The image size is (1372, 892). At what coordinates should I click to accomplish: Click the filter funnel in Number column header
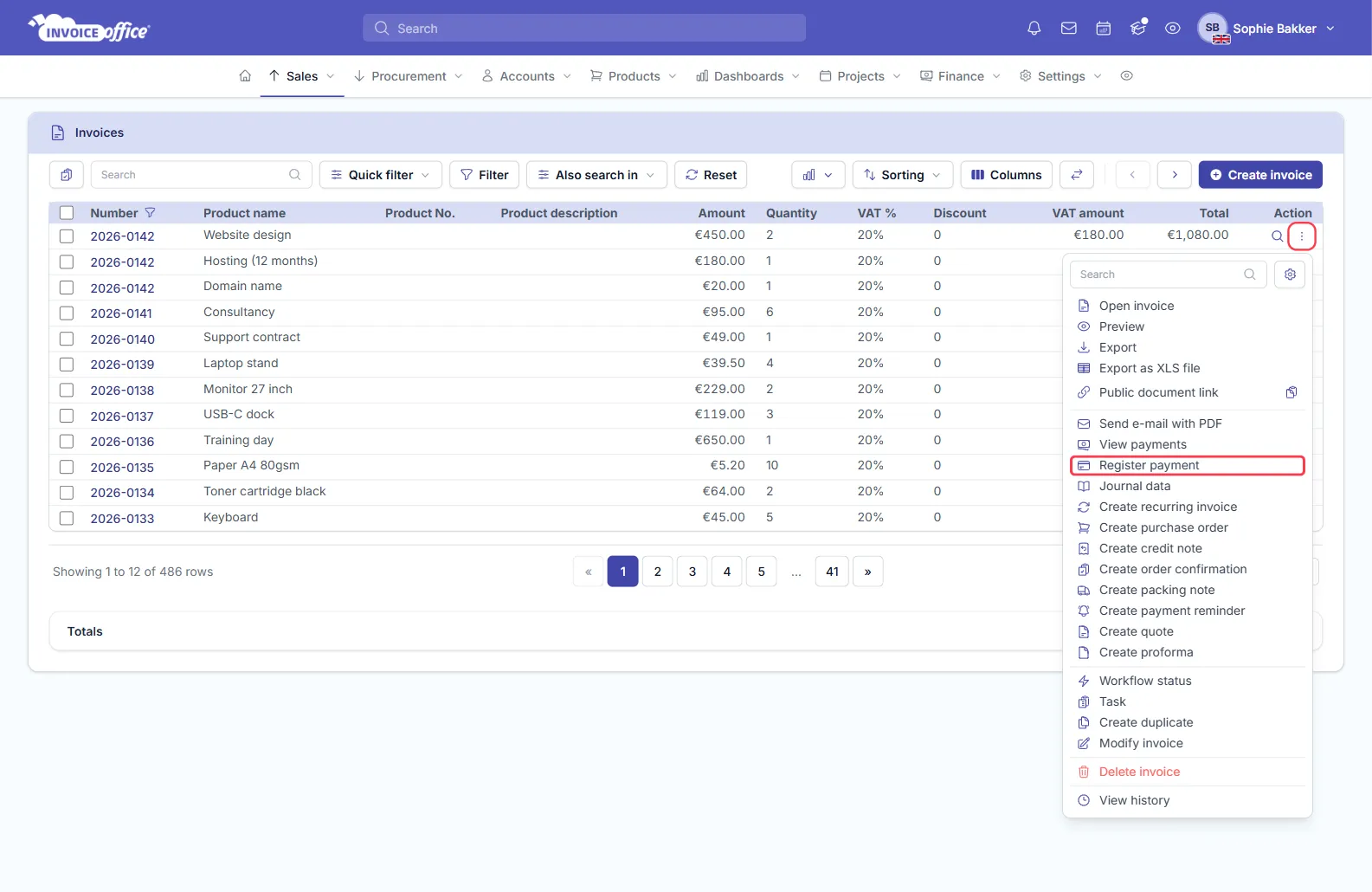[x=150, y=213]
